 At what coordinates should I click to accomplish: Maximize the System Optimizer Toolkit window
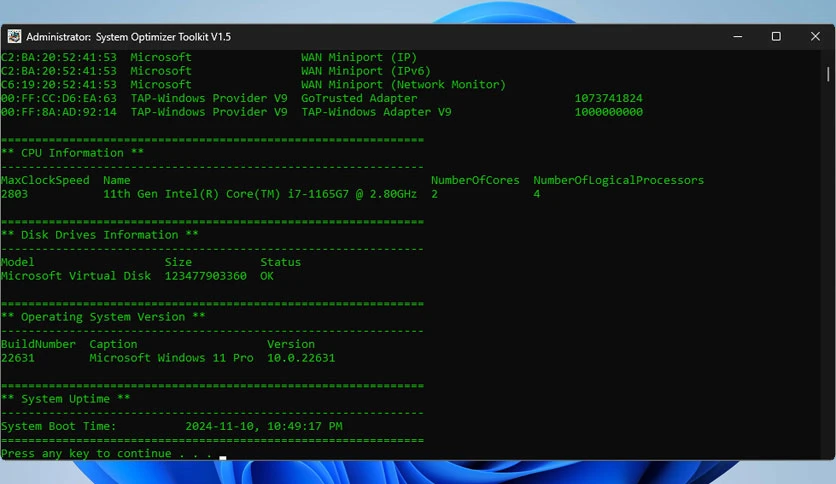click(x=776, y=36)
